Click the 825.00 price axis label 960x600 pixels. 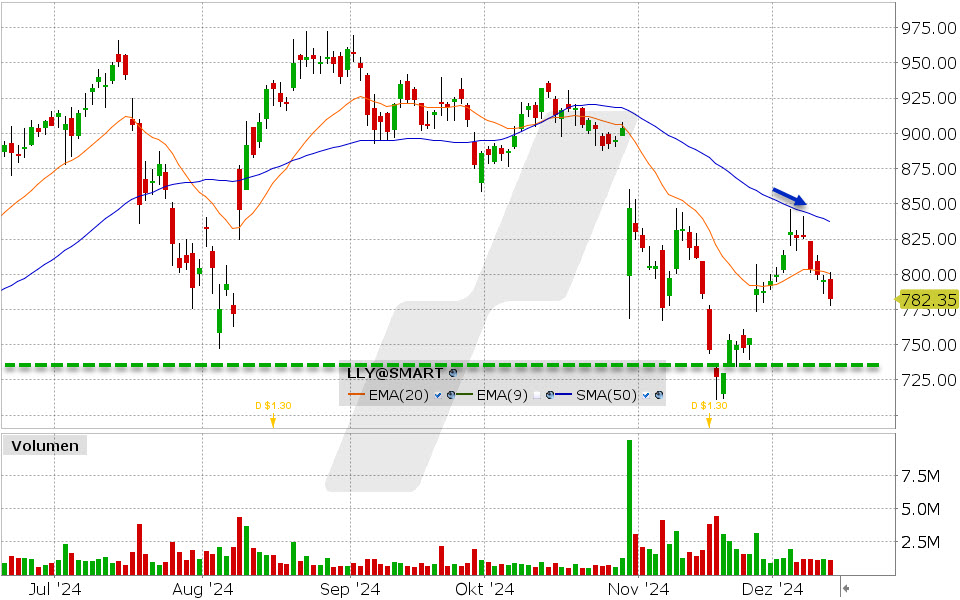(x=929, y=239)
